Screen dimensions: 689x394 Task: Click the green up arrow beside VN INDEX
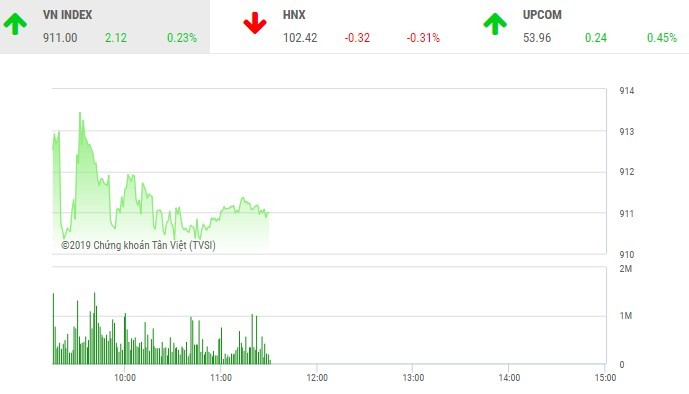tap(15, 24)
